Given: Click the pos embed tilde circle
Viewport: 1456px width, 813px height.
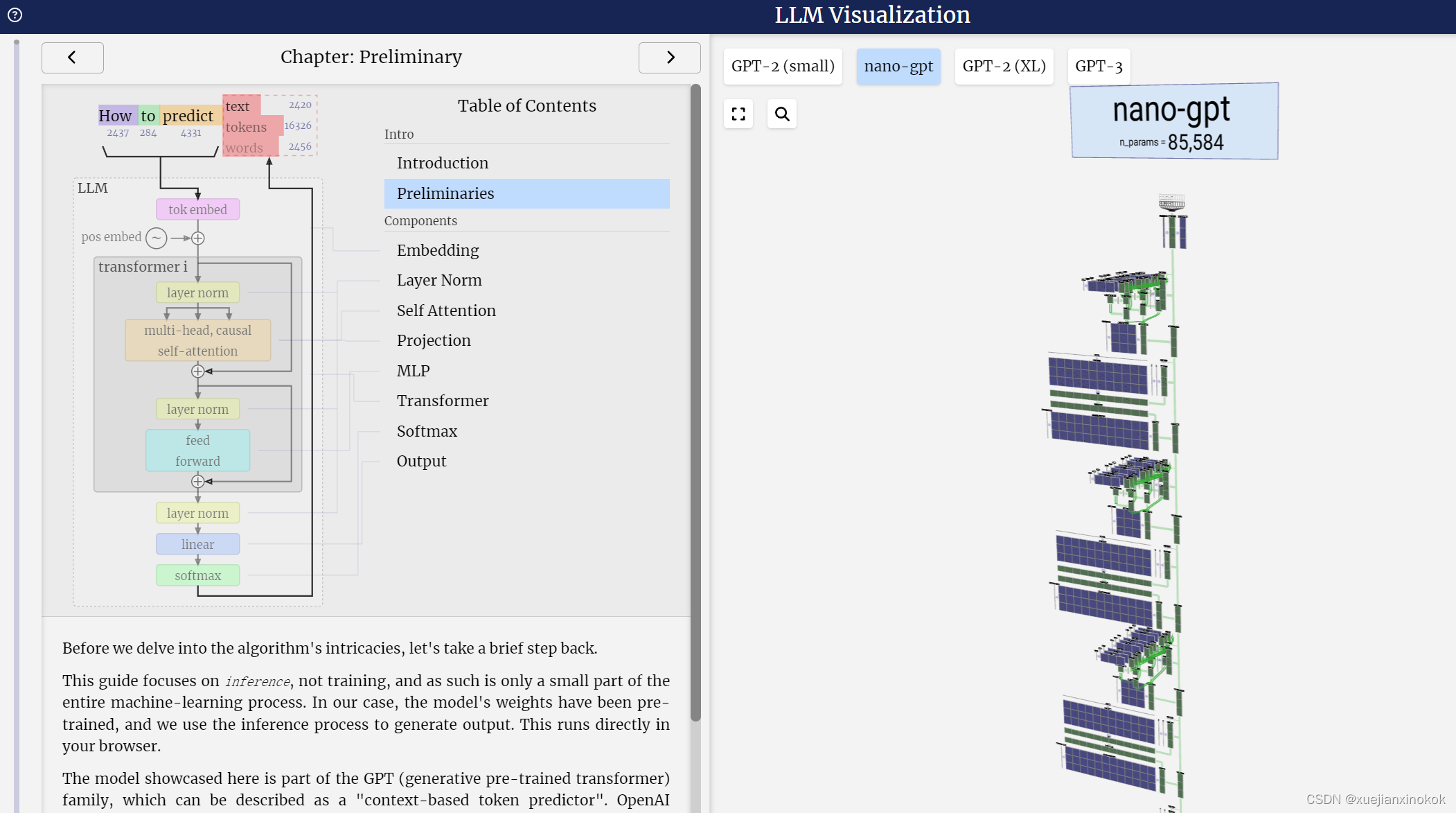Looking at the screenshot, I should point(157,238).
